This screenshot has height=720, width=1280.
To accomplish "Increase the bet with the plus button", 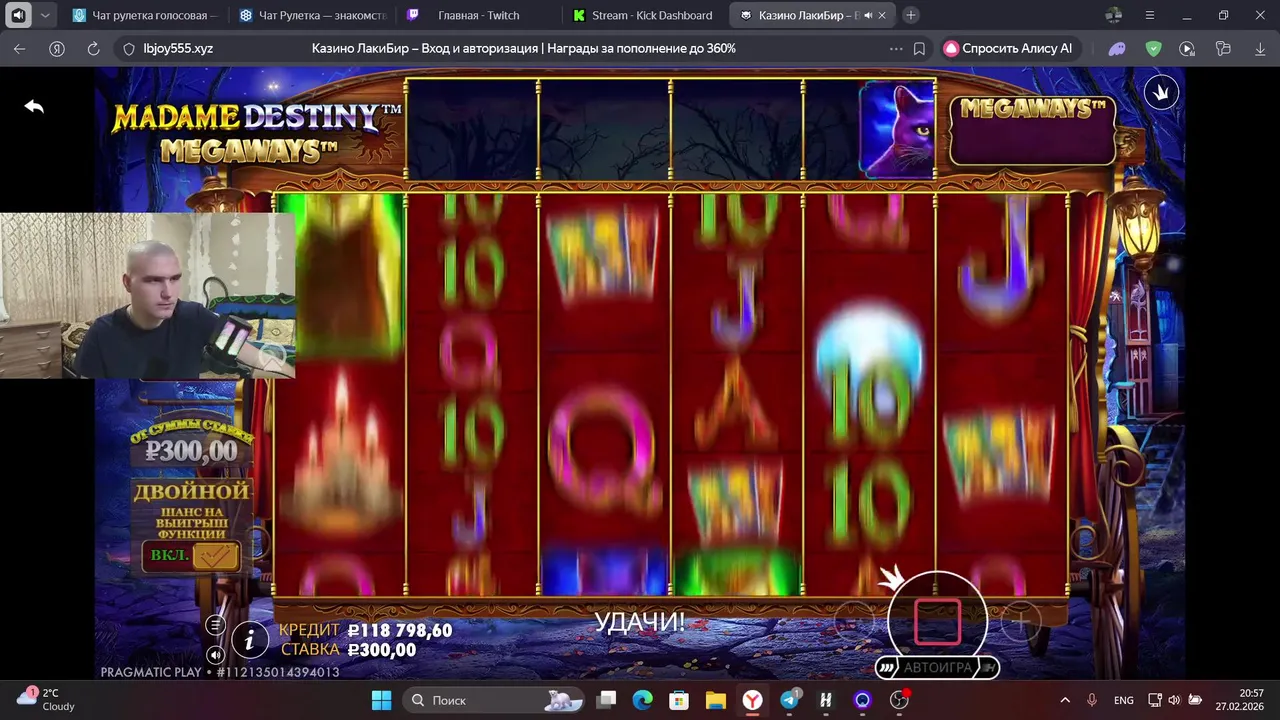I will coord(1020,622).
